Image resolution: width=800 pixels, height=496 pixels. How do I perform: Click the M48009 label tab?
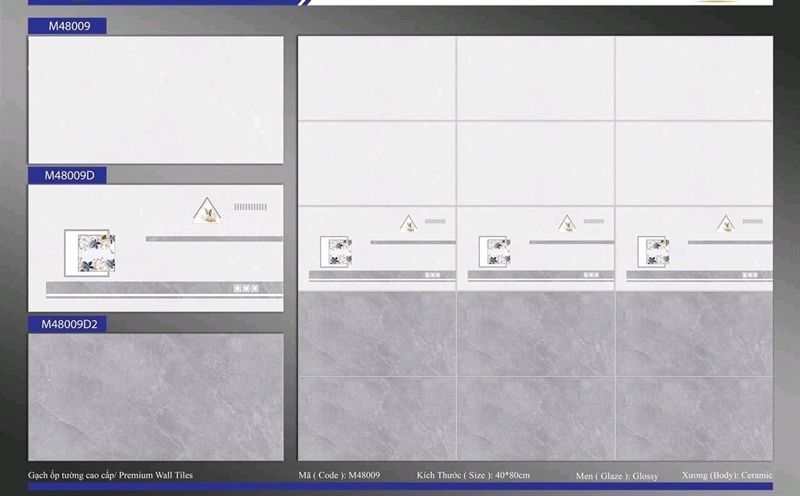point(68,26)
